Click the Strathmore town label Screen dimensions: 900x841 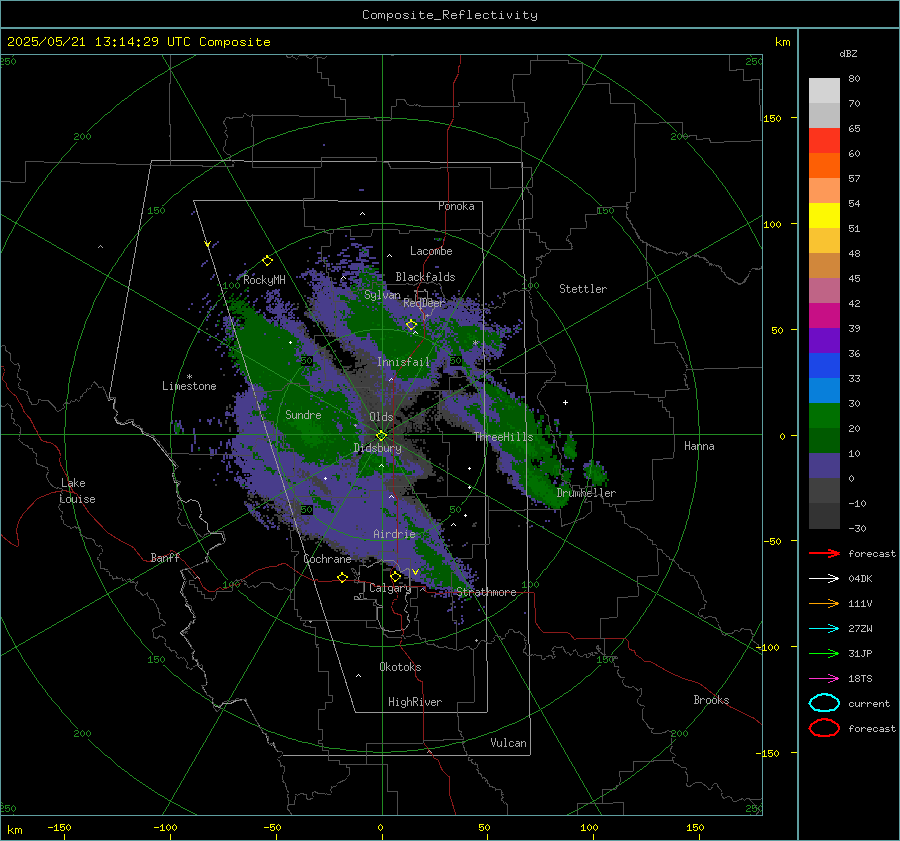486,592
